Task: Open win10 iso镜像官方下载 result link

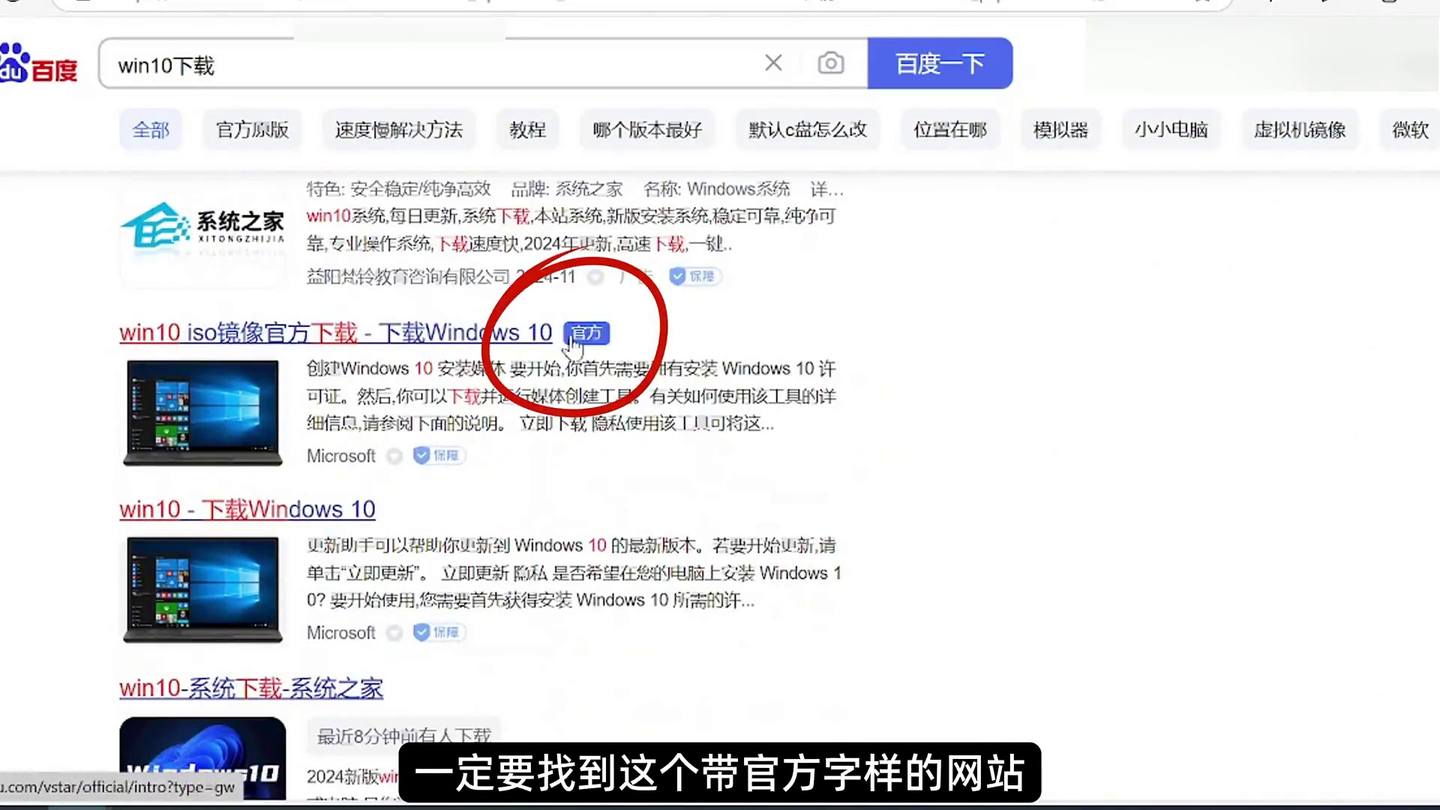Action: click(336, 332)
